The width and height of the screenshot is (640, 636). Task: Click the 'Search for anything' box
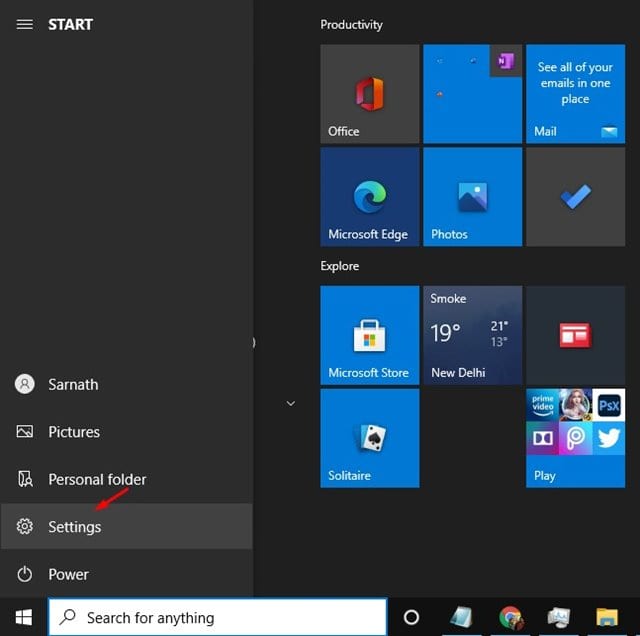[x=218, y=617]
